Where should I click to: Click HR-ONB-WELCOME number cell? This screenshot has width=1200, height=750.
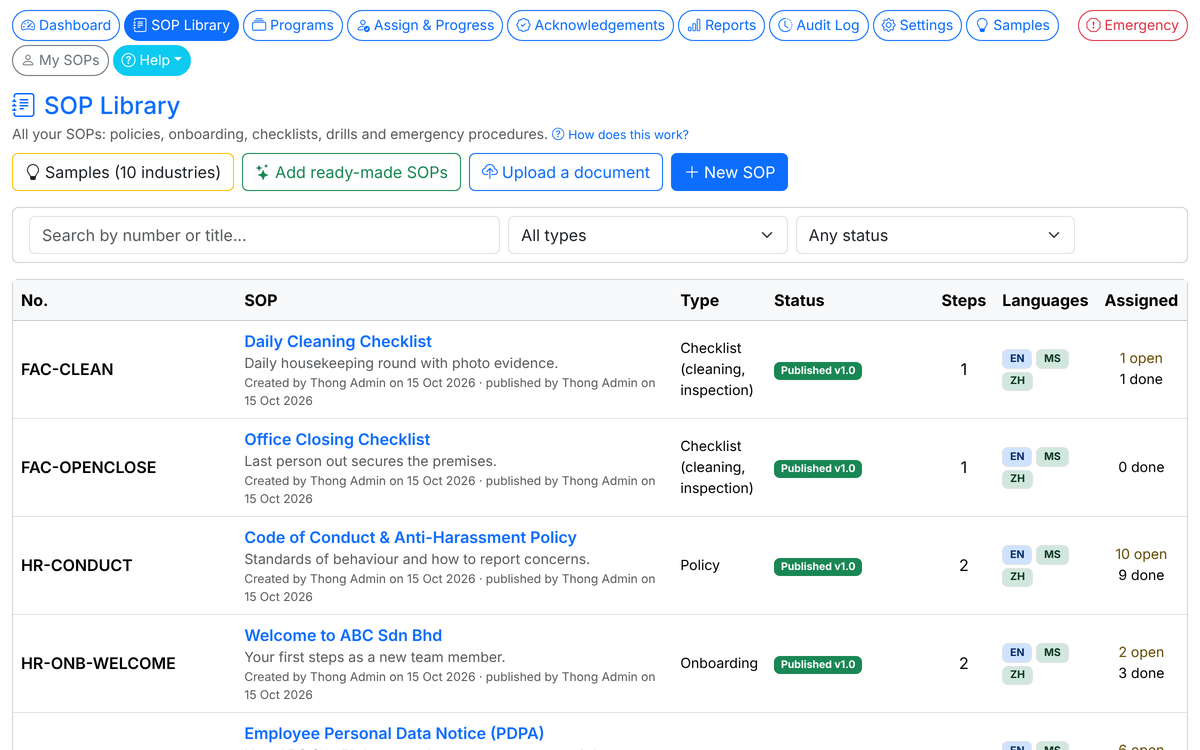click(x=98, y=663)
